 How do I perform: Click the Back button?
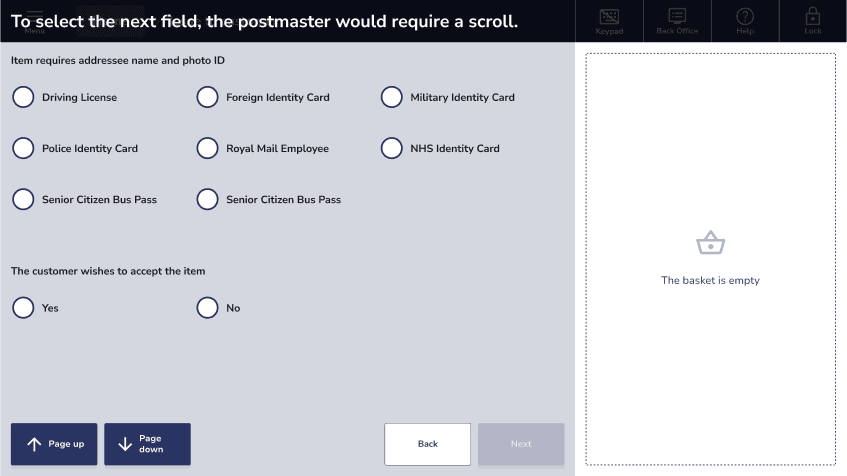click(427, 444)
